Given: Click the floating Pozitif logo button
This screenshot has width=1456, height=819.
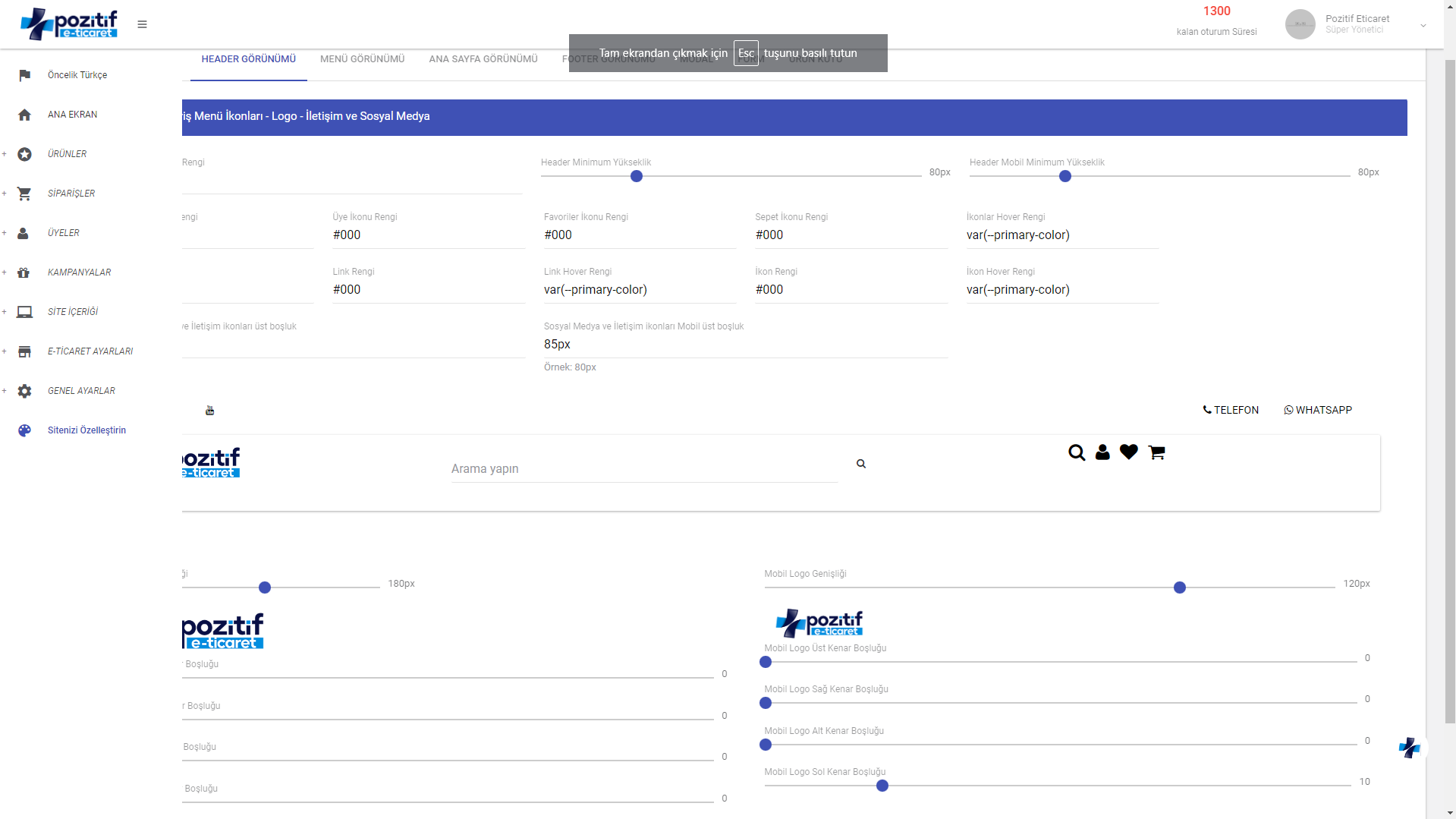Looking at the screenshot, I should click(x=1409, y=748).
